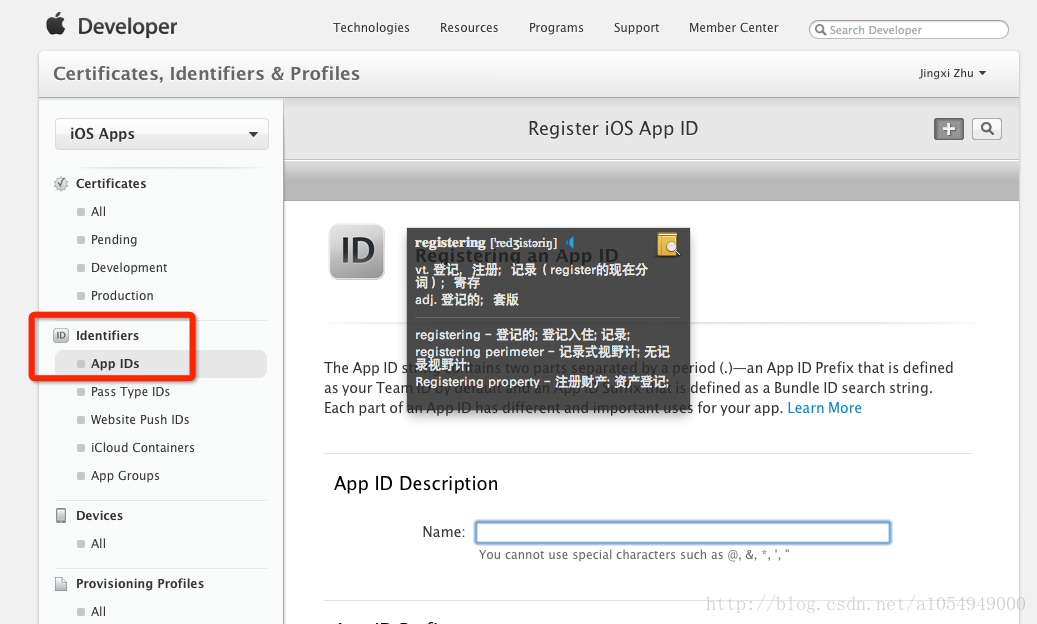Select Pass Type IDs

click(x=130, y=392)
